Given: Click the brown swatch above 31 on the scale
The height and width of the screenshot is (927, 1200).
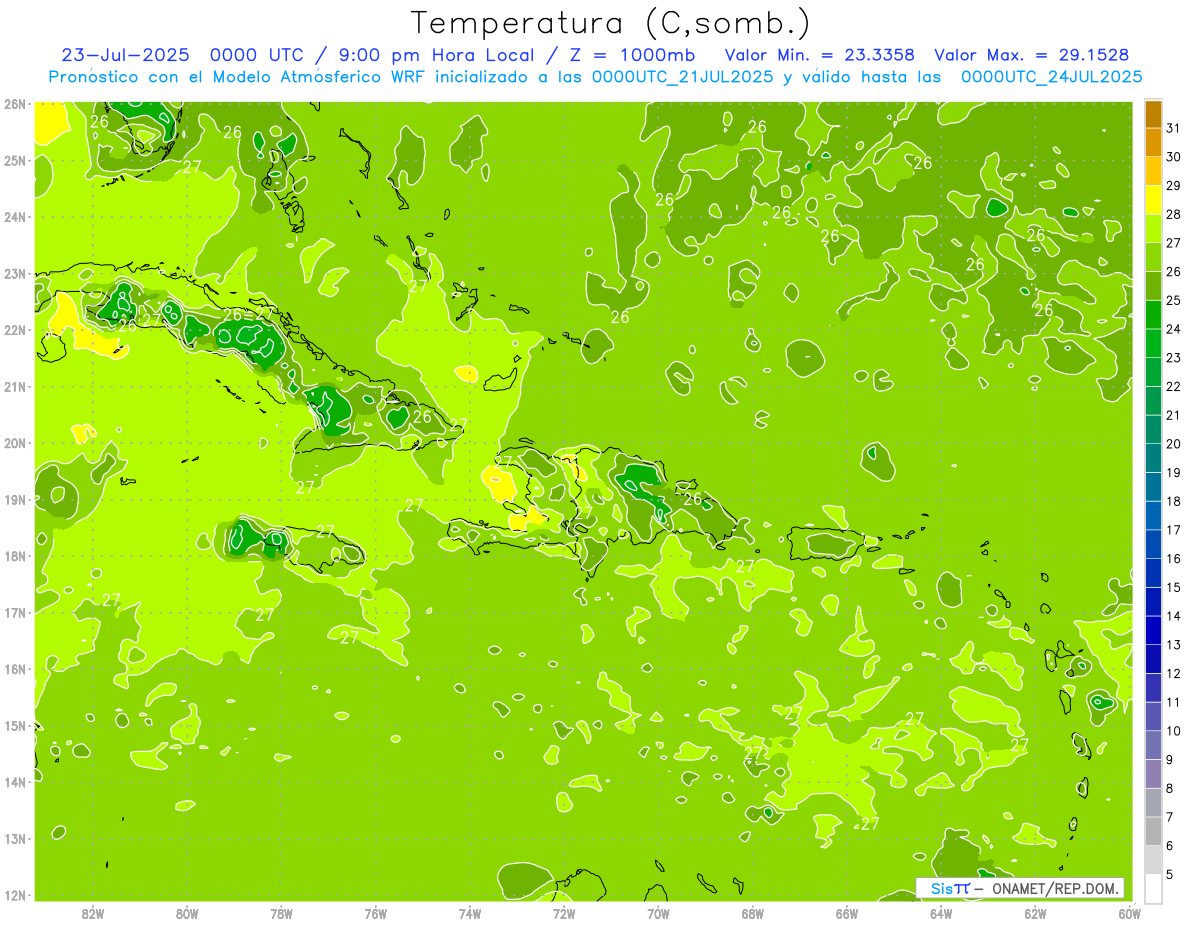Looking at the screenshot, I should pyautogui.click(x=1153, y=113).
